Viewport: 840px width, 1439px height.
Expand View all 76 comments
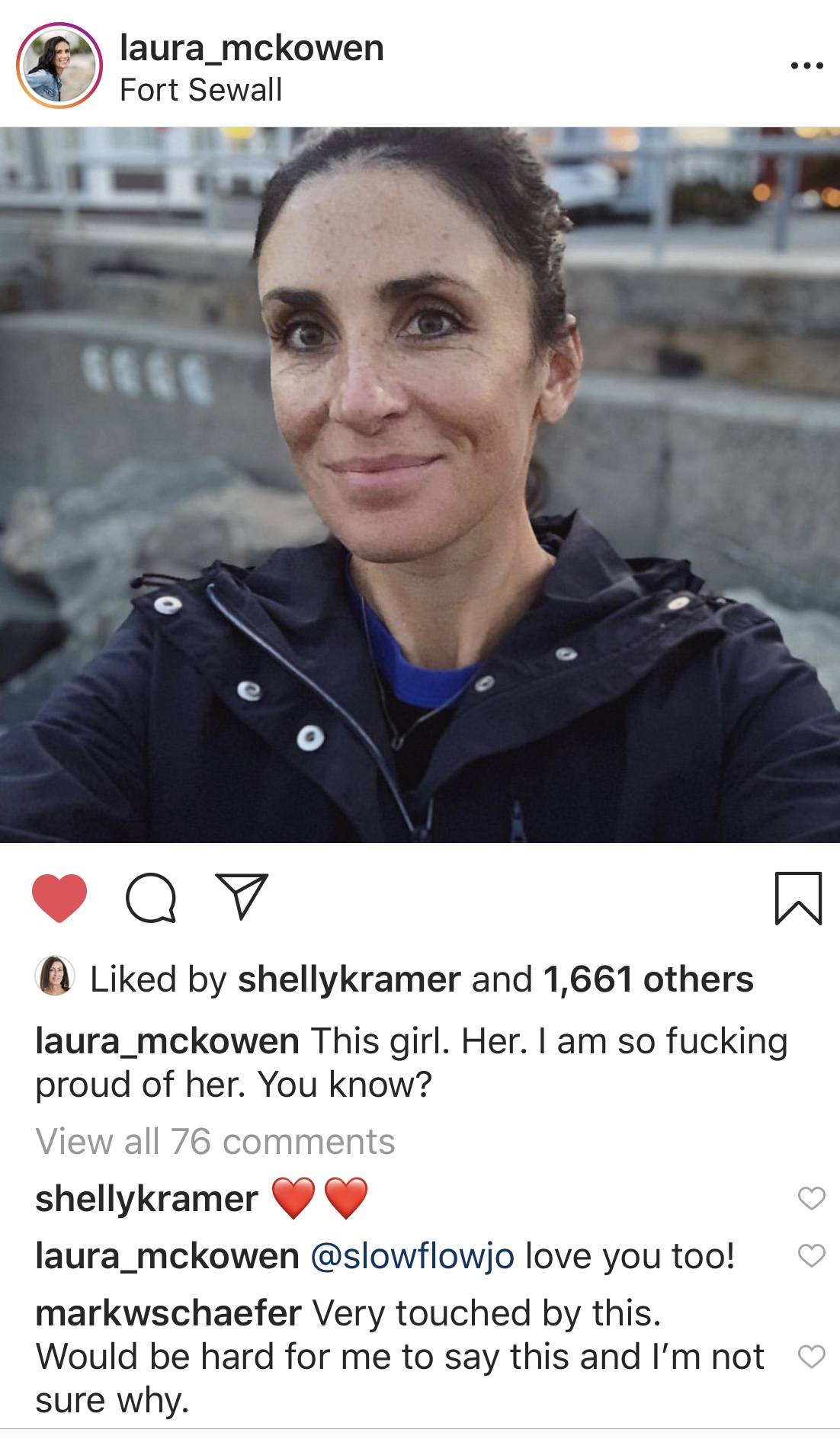(x=215, y=1141)
